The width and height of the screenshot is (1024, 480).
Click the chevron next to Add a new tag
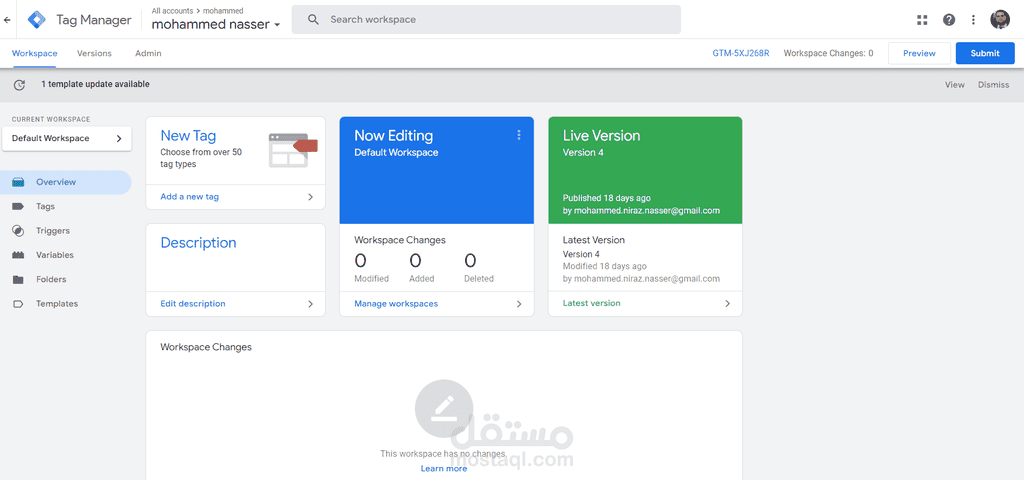[x=311, y=197]
